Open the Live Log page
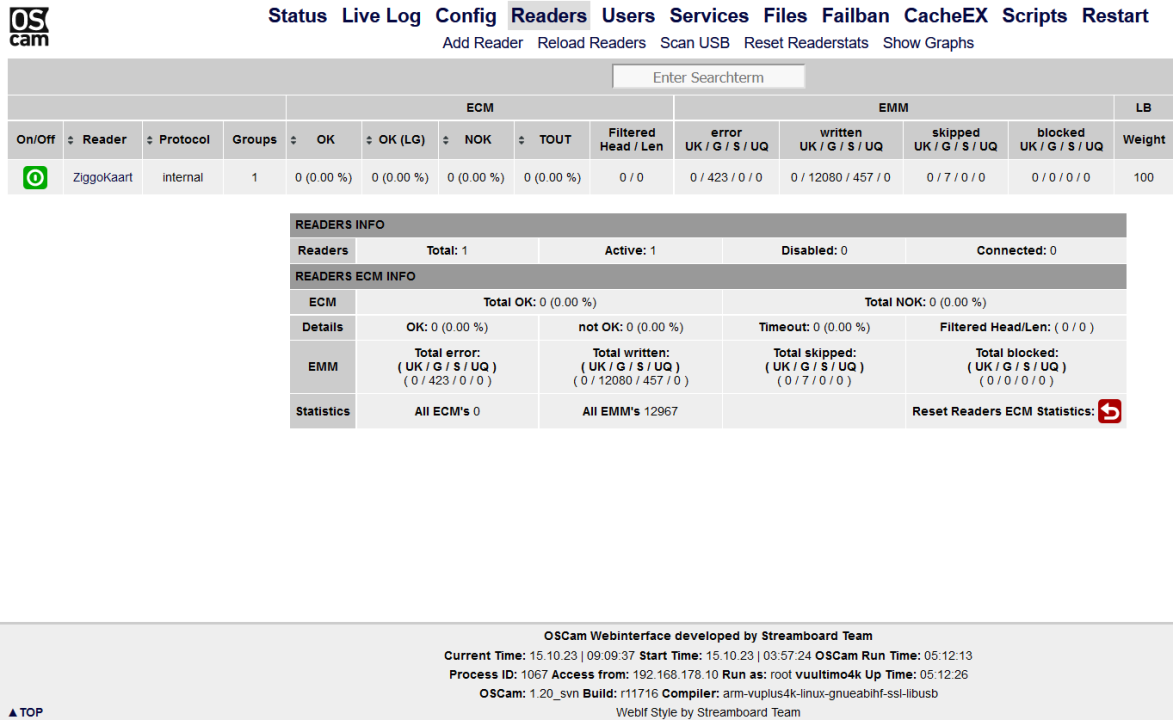Viewport: 1173px width, 720px height. tap(382, 16)
